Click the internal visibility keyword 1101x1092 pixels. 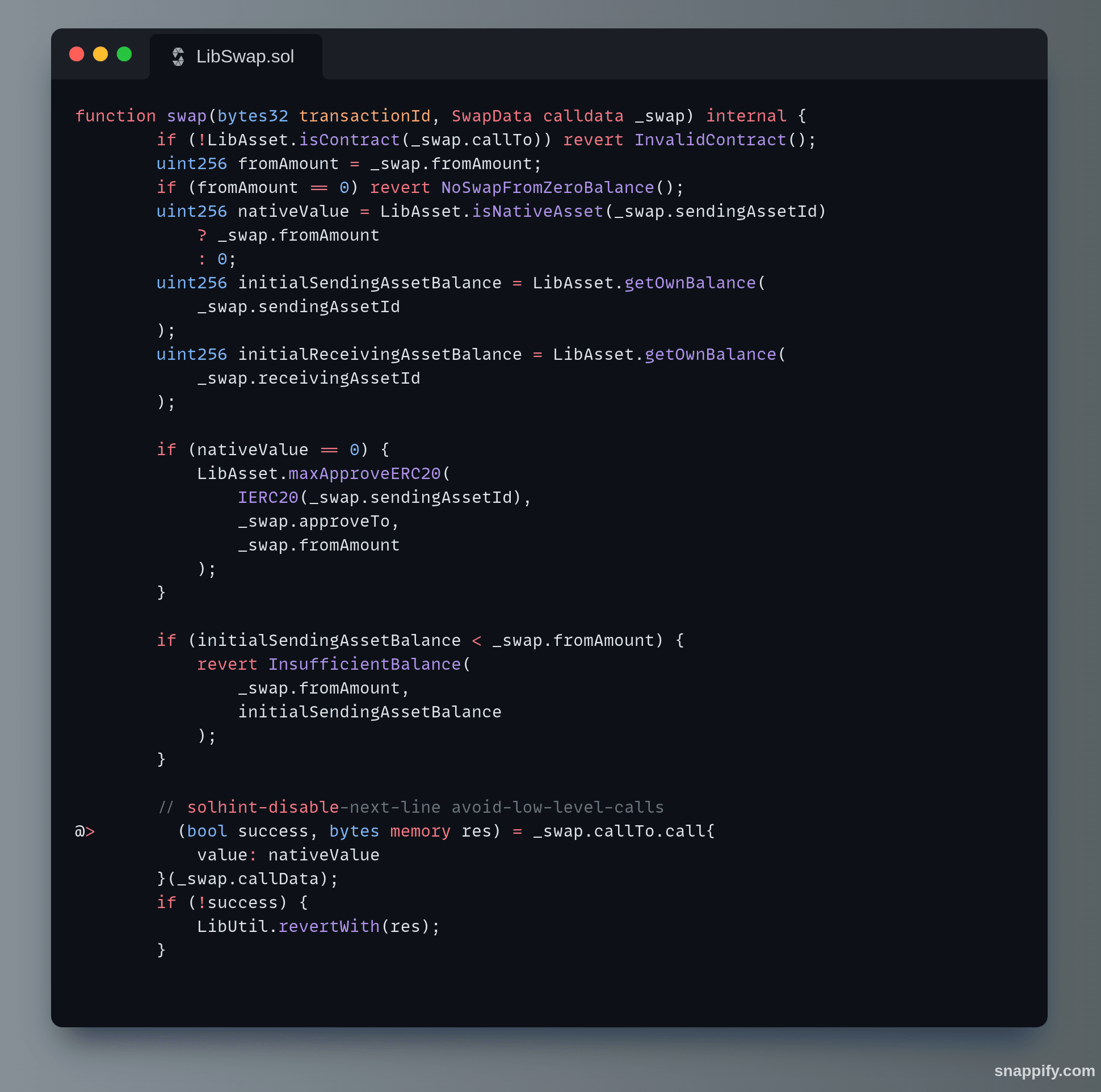click(x=746, y=116)
